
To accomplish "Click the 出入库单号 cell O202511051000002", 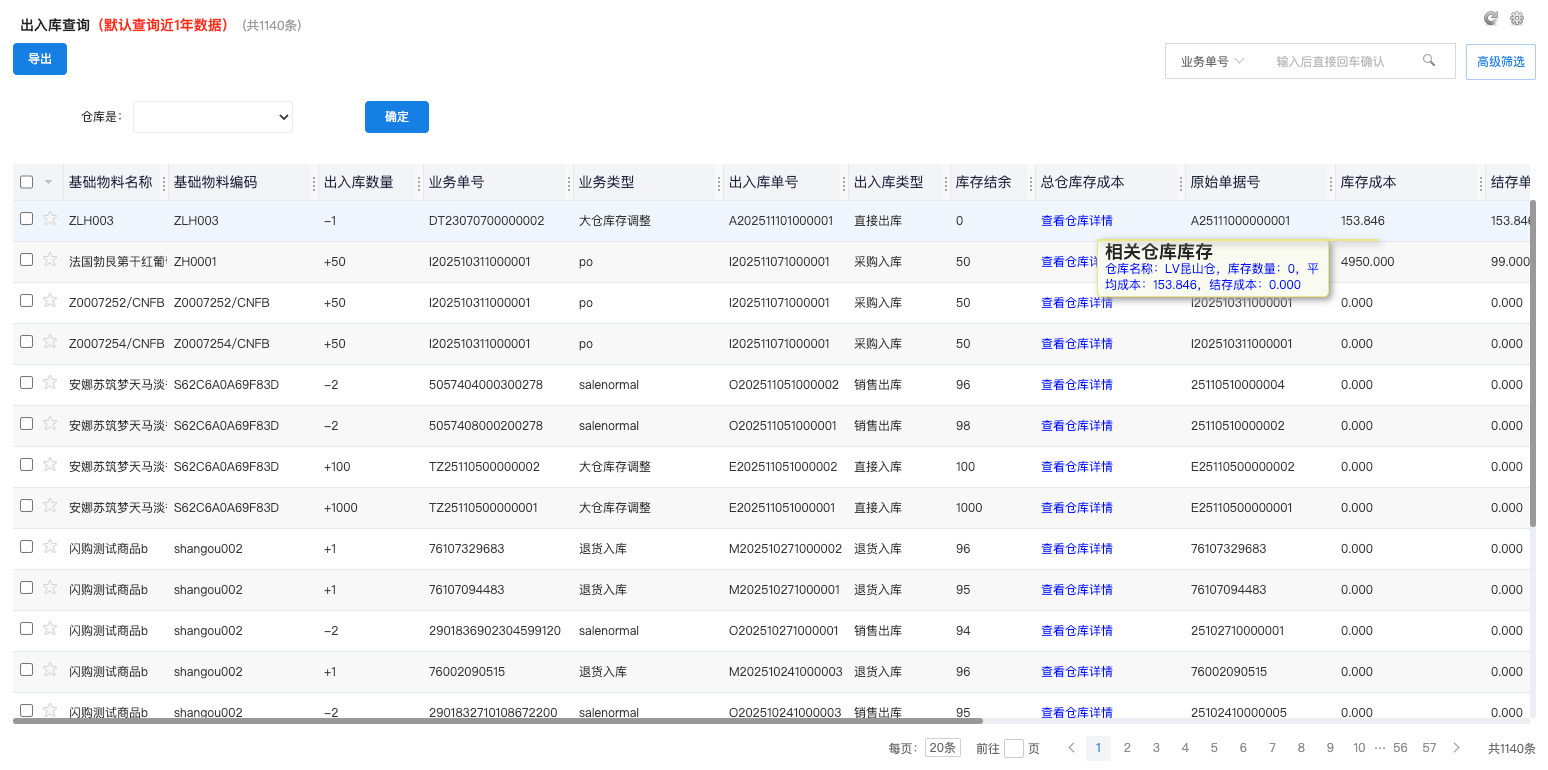I will click(x=784, y=385).
